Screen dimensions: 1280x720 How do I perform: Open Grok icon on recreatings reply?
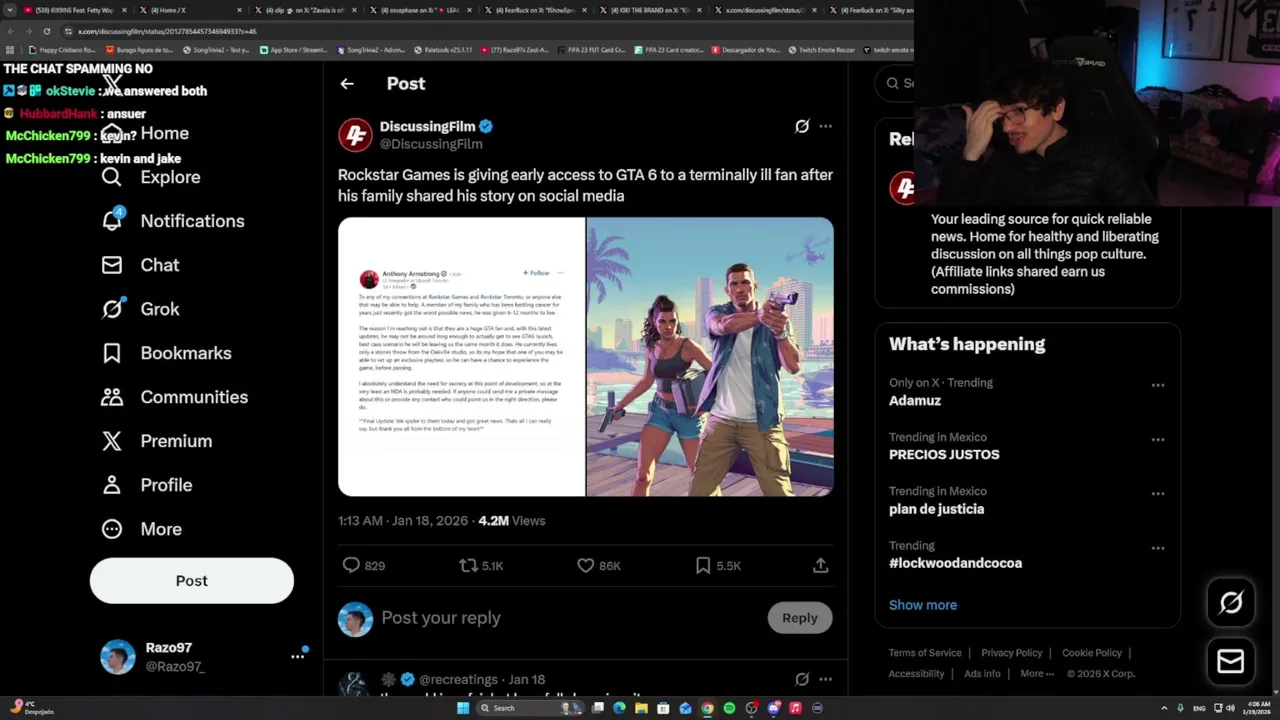801,679
